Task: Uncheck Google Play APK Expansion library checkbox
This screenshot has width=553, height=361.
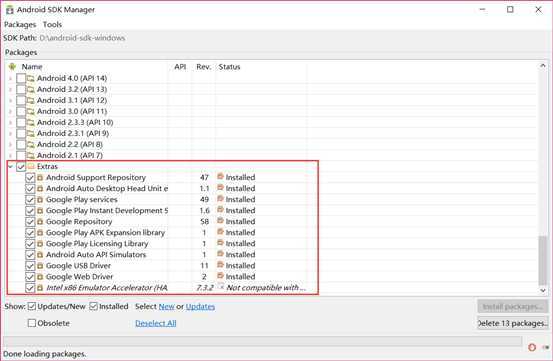Action: point(30,233)
